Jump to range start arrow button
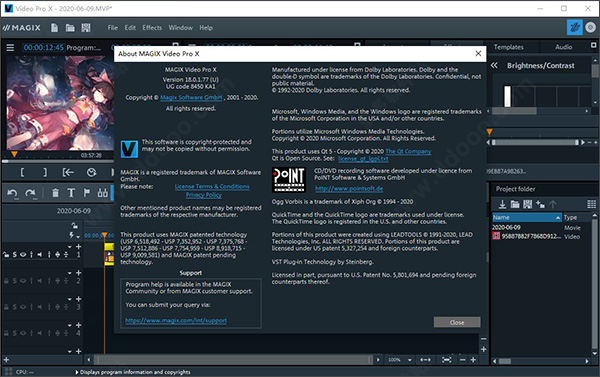The width and height of the screenshot is (600, 377). [x=68, y=173]
